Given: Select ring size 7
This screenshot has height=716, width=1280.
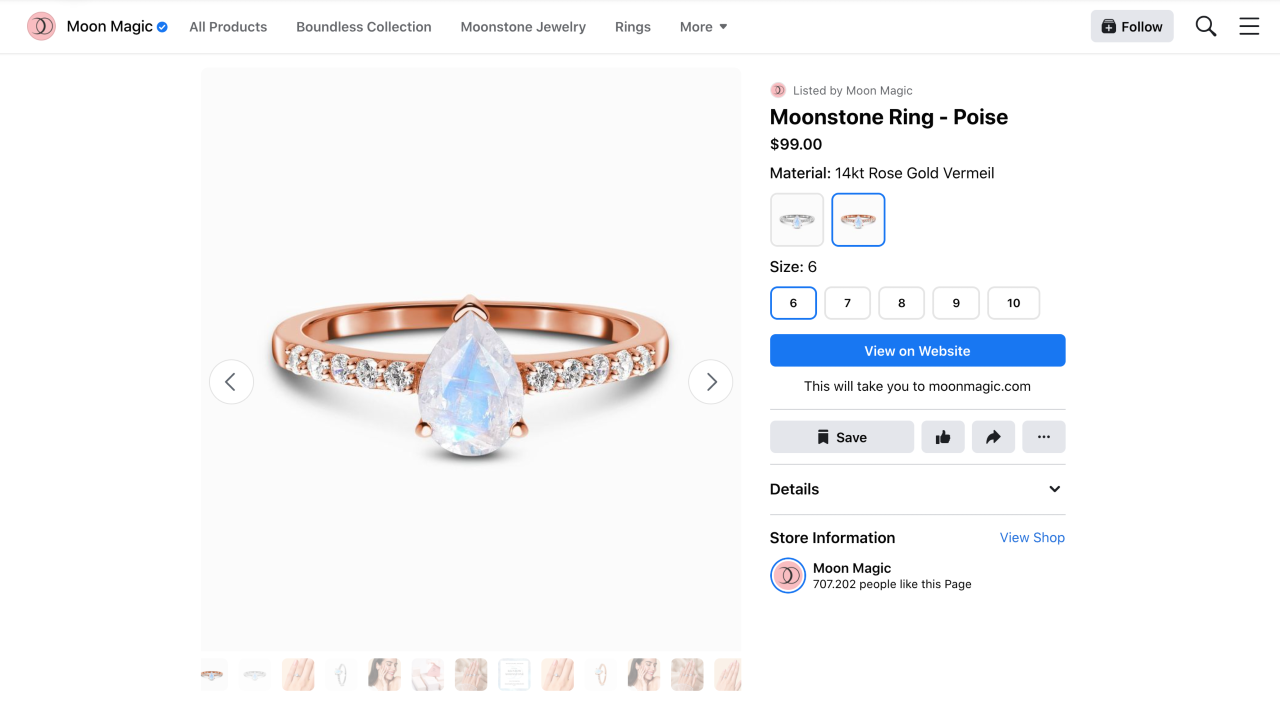Looking at the screenshot, I should (x=847, y=303).
